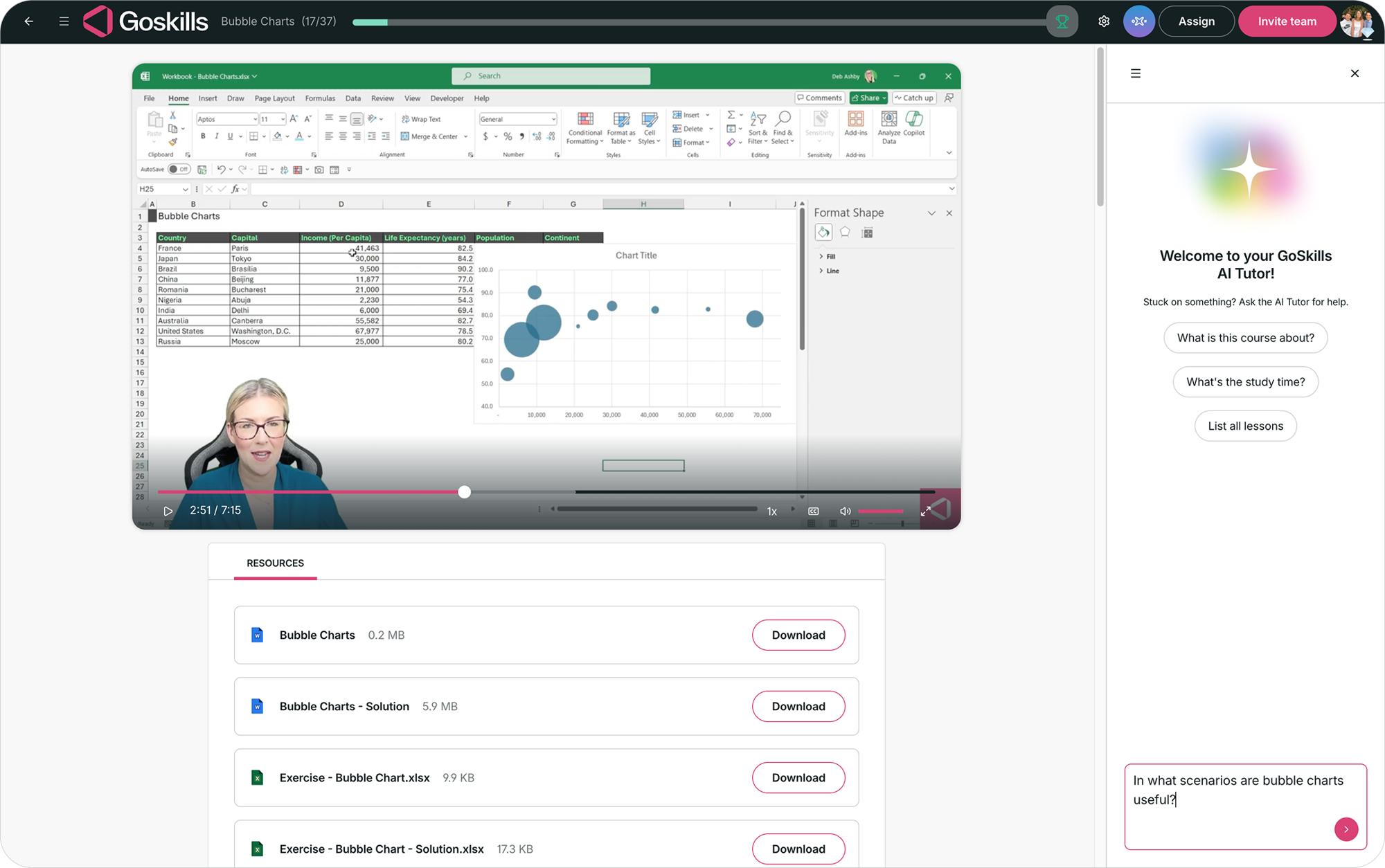
Task: Open settings via the gear icon
Action: click(1104, 21)
